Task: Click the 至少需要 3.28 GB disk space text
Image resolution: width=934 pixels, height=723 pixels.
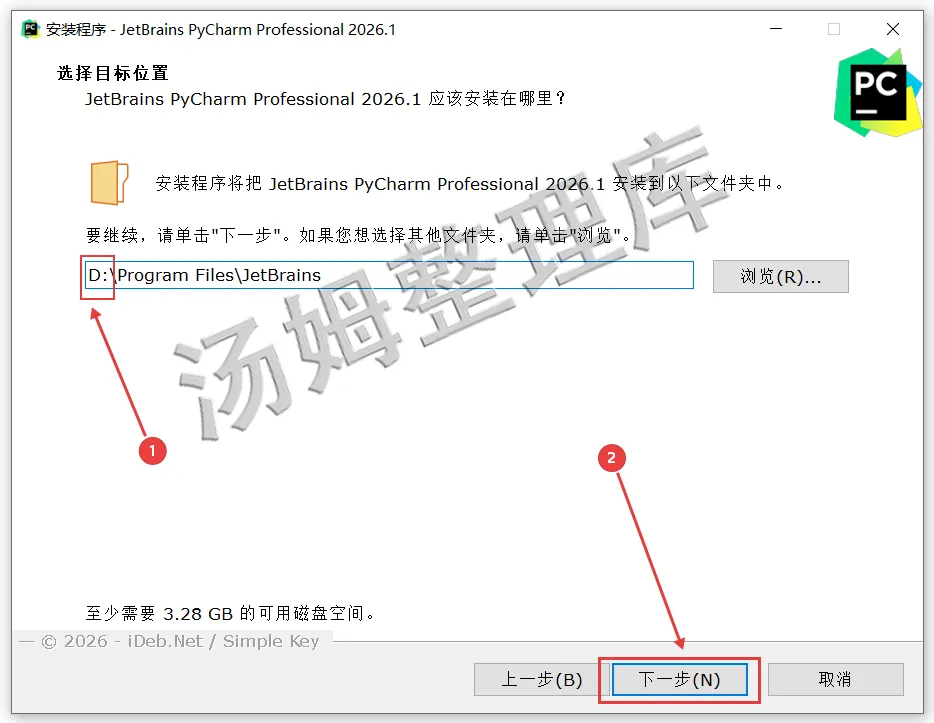Action: (231, 613)
